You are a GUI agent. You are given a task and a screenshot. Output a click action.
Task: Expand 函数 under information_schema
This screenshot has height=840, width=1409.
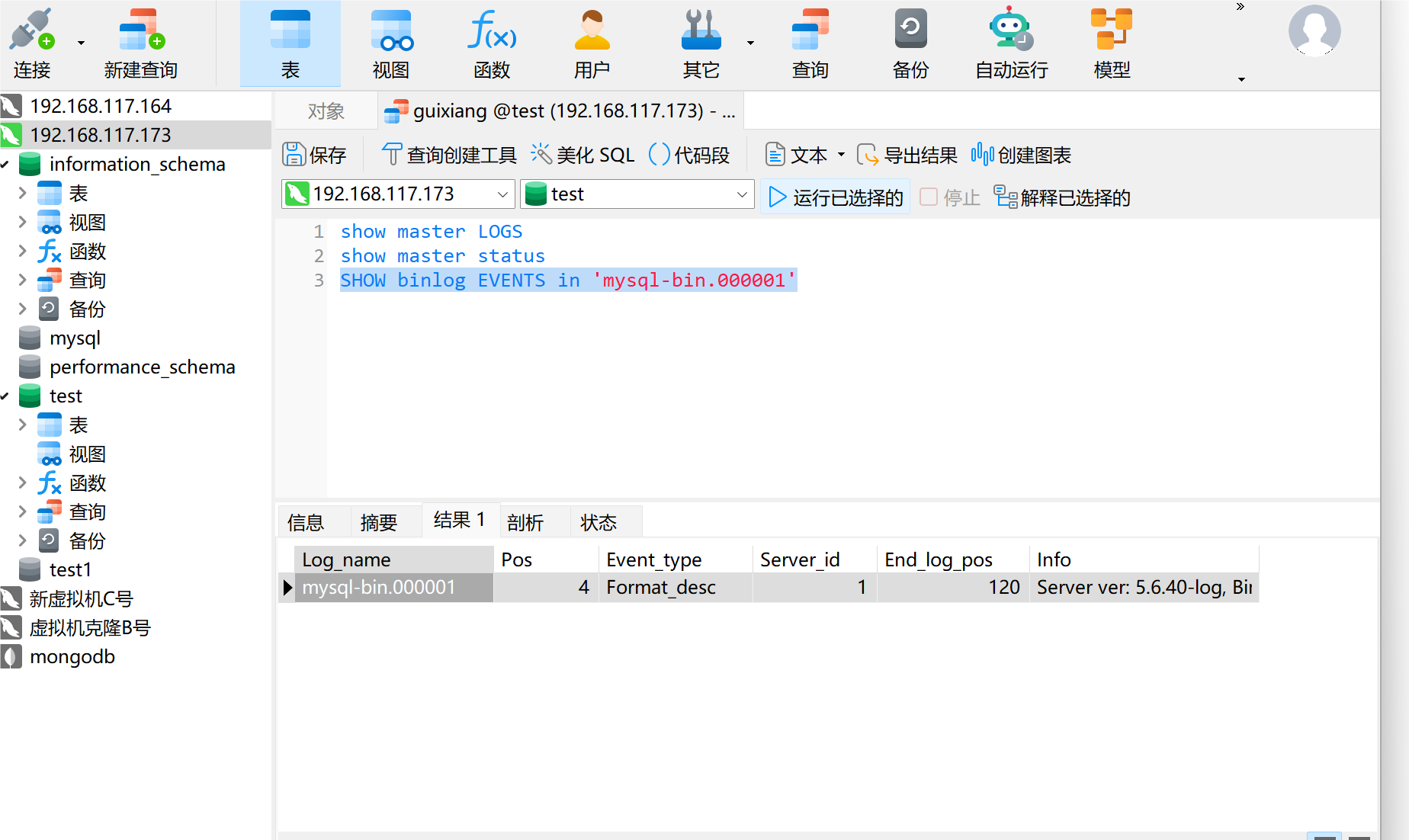pyautogui.click(x=23, y=251)
